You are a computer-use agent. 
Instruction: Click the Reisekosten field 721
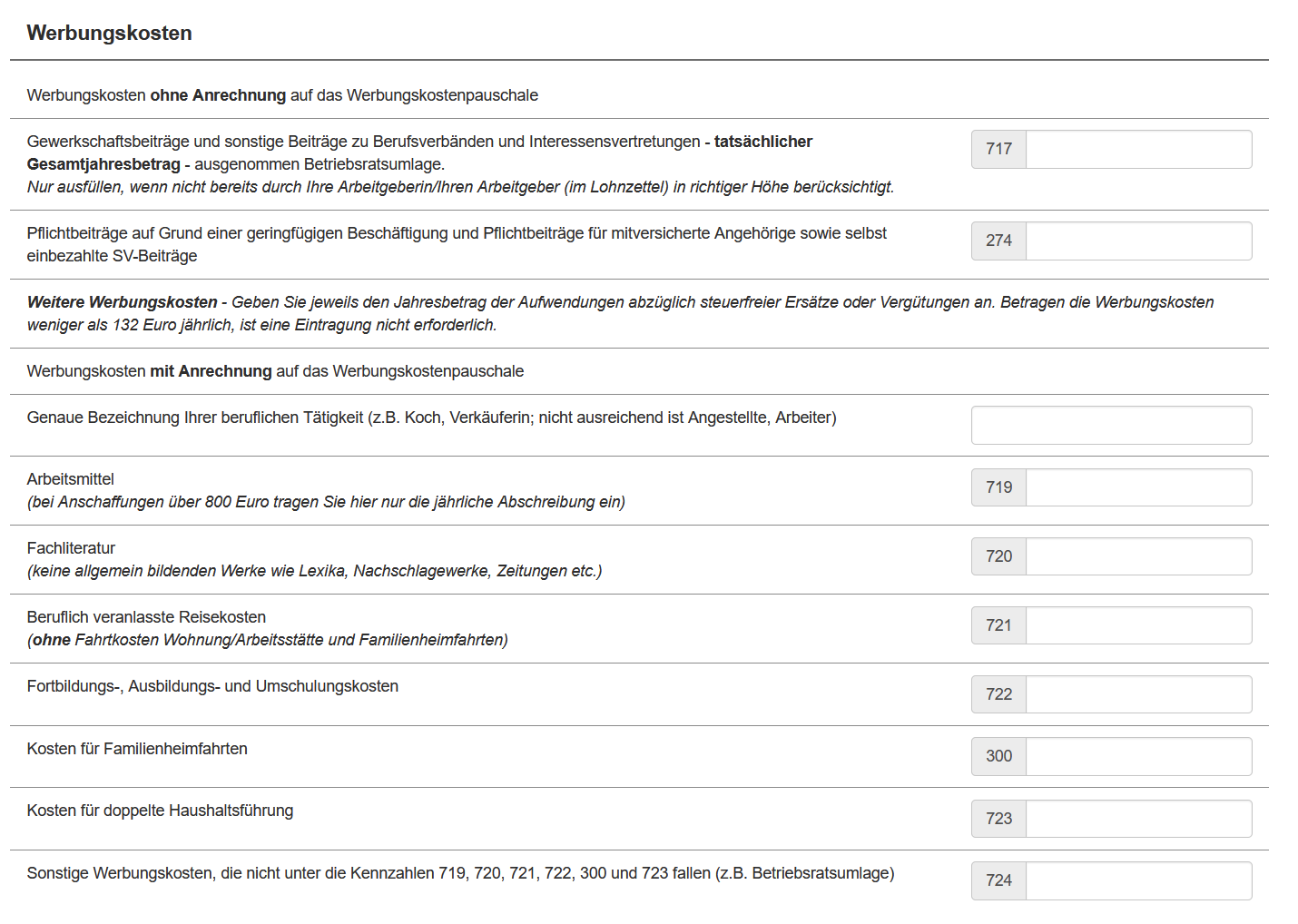[1138, 625]
